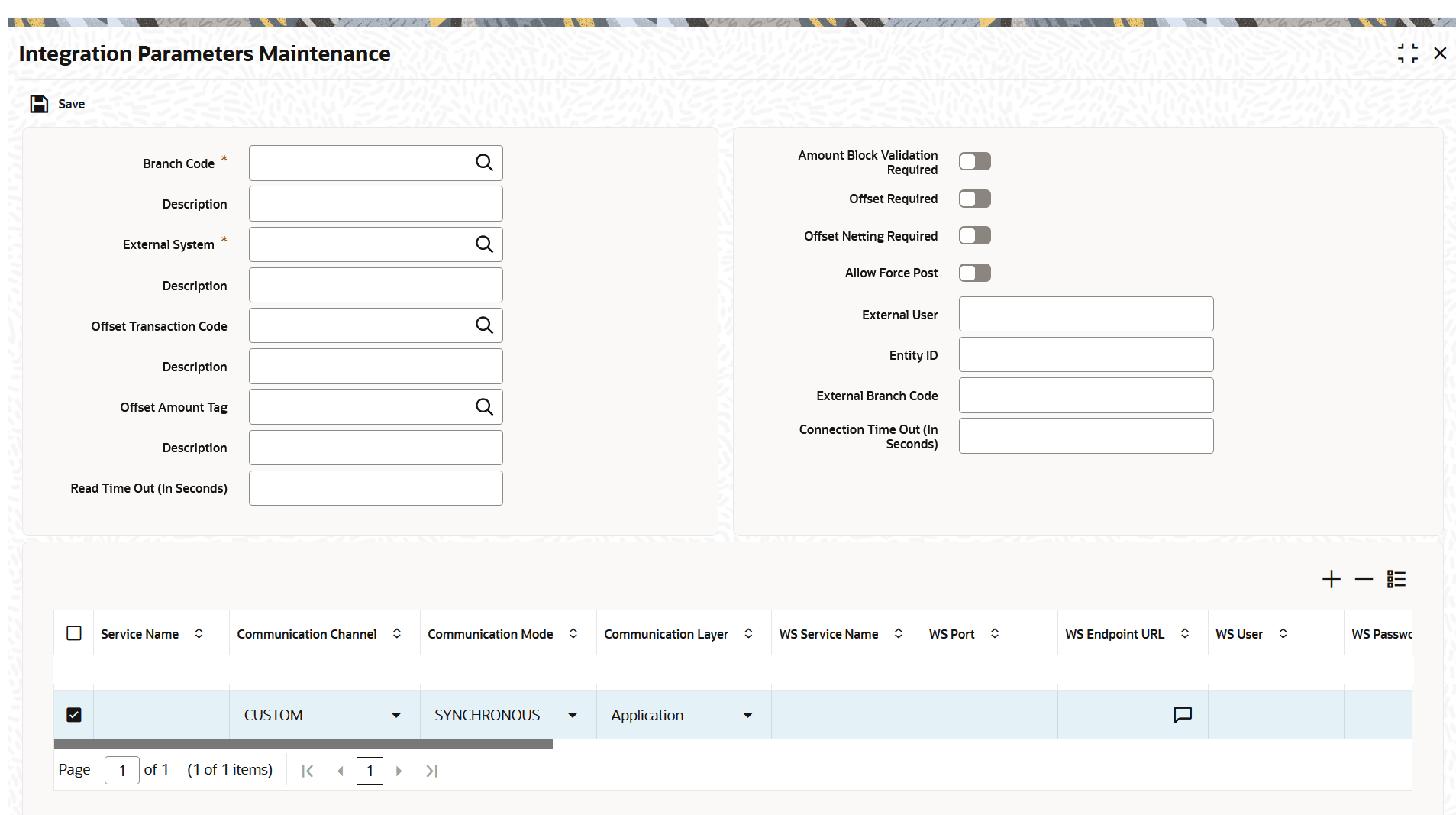
Task: Open the SYNCHRONOUS communication mode dropdown
Action: pyautogui.click(x=572, y=716)
